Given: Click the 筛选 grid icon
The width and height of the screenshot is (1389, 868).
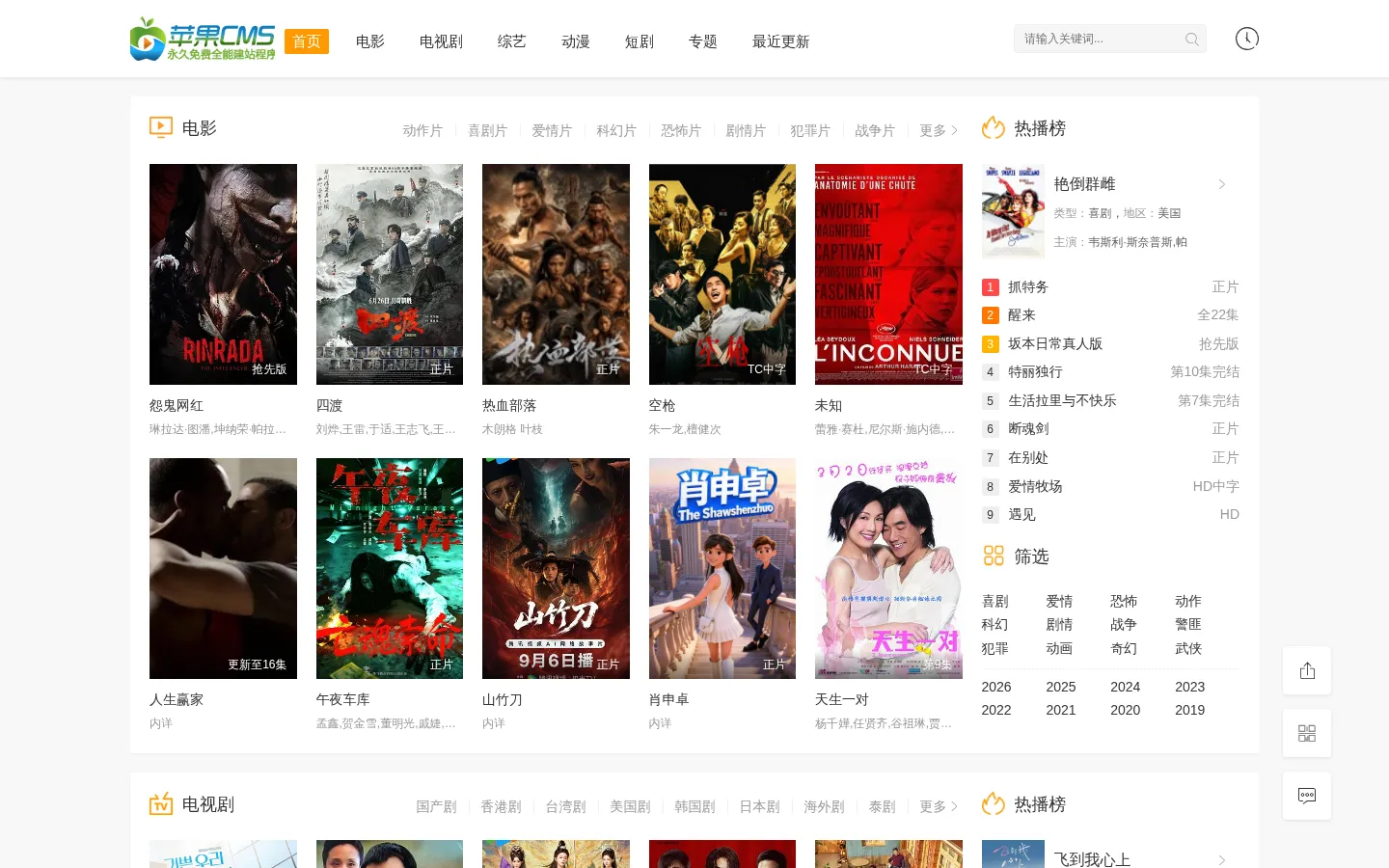Looking at the screenshot, I should point(994,556).
